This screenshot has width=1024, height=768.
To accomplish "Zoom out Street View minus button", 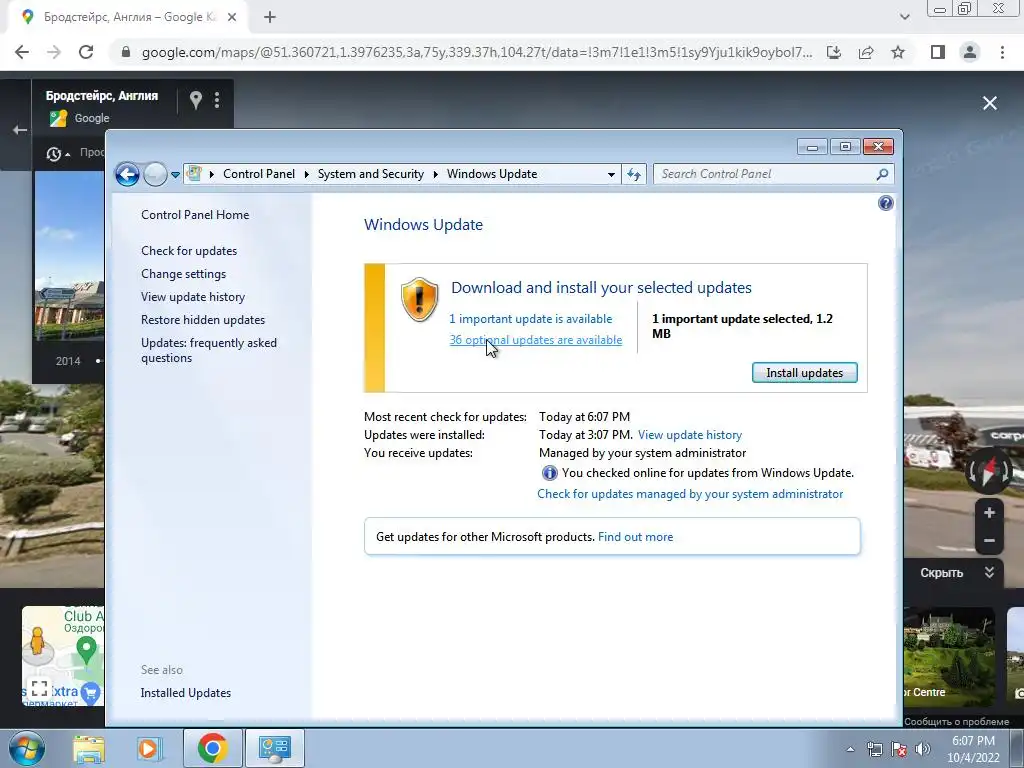I will 989,541.
